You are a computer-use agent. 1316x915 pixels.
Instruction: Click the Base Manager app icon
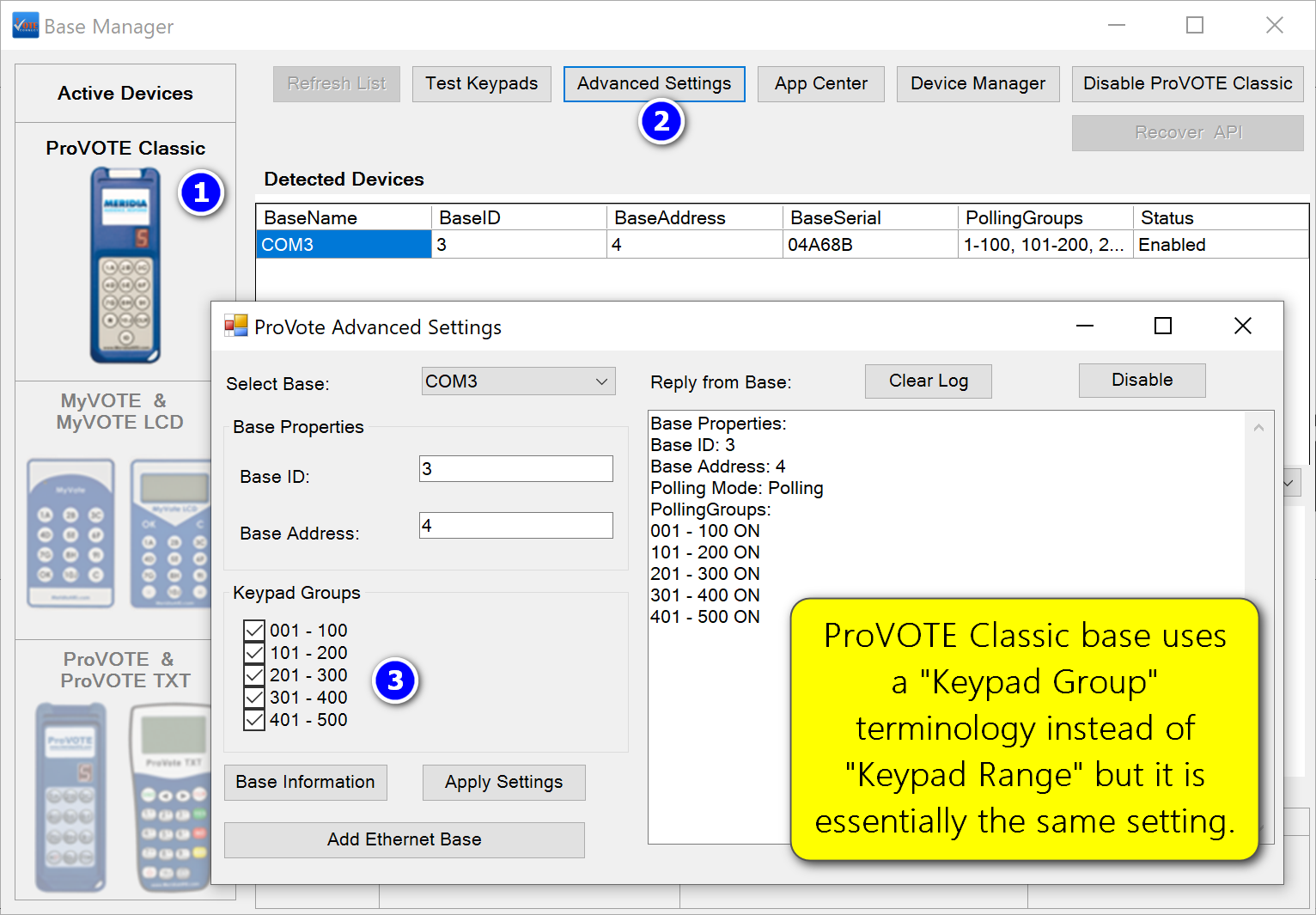tap(26, 26)
